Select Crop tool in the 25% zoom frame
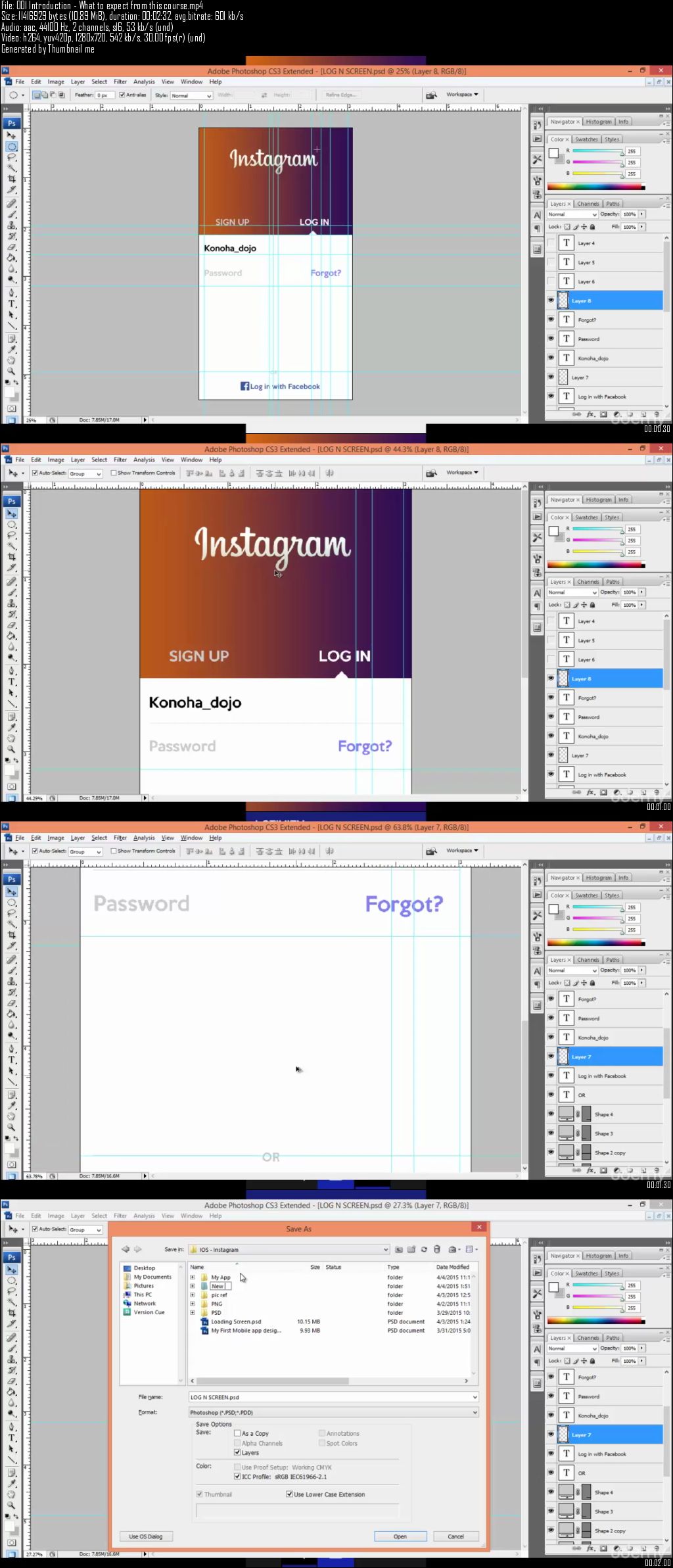Screen dimensions: 673x1568 pyautogui.click(x=11, y=179)
